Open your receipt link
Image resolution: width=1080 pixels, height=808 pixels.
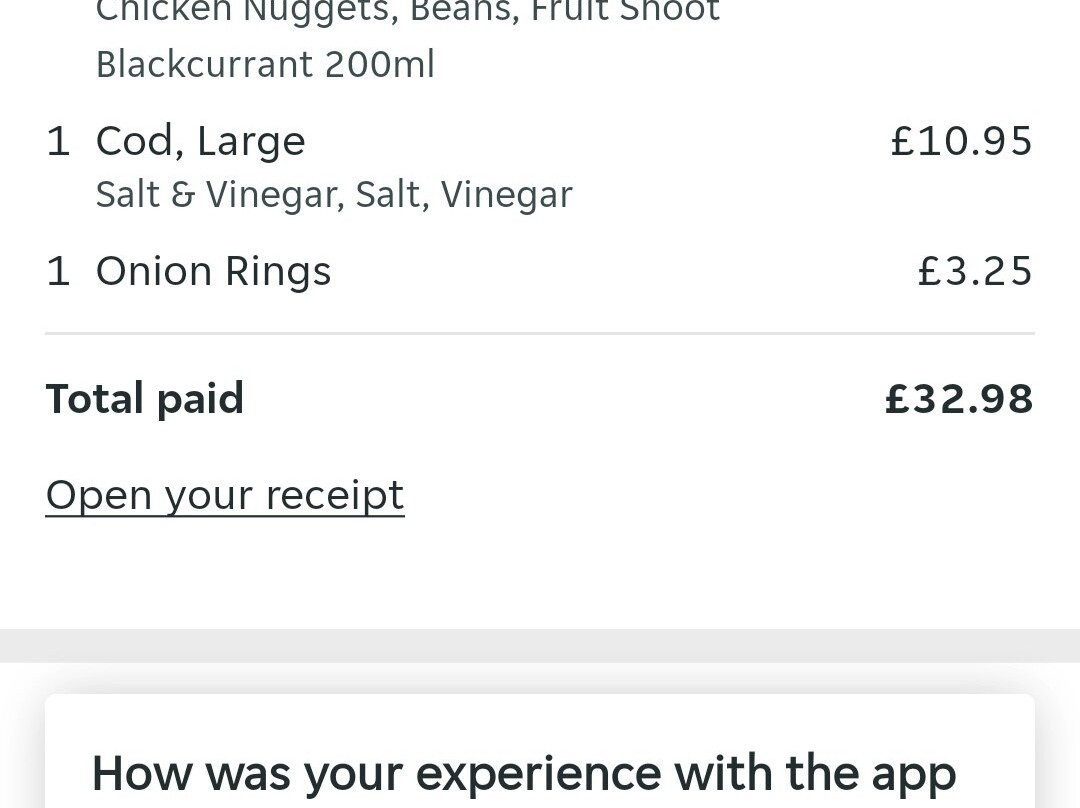(225, 495)
